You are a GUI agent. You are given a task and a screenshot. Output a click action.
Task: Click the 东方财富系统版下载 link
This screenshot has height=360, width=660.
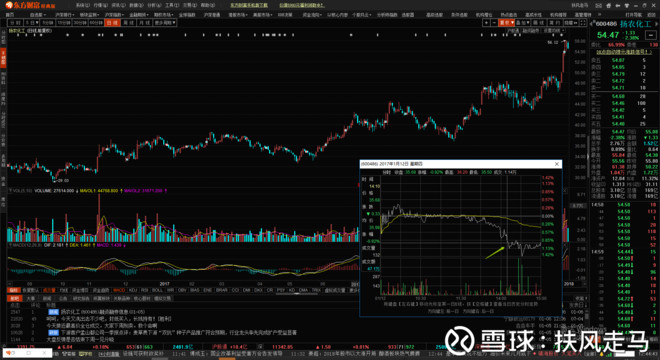(x=249, y=5)
